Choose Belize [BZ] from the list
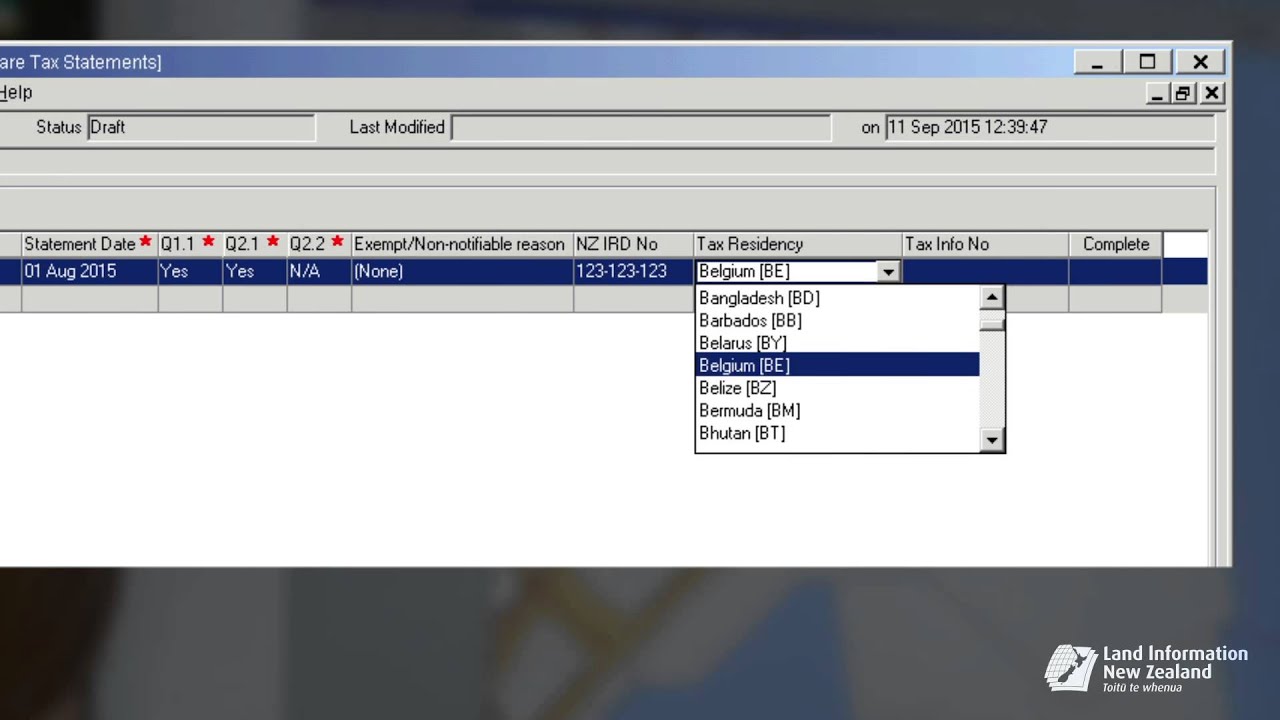 [x=838, y=388]
